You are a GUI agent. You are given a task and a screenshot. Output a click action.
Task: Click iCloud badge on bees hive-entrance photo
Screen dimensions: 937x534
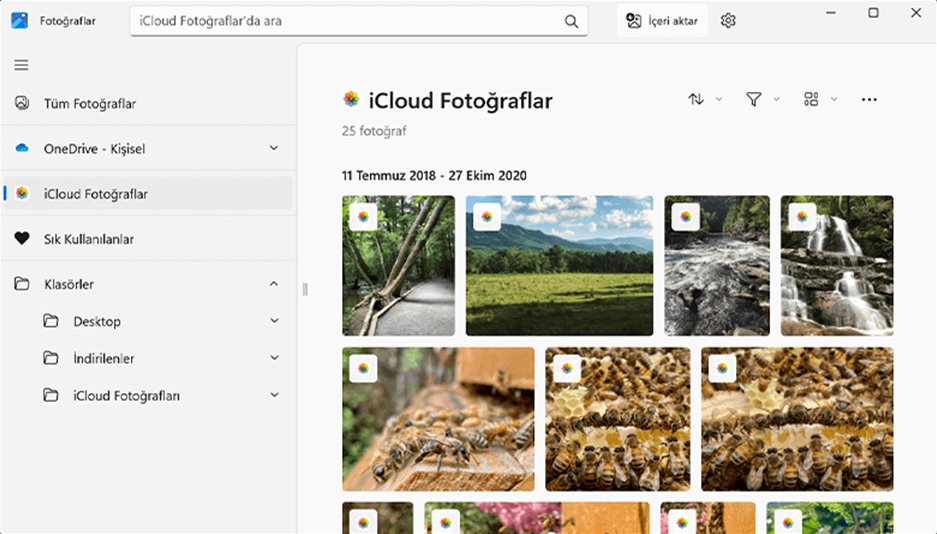[x=363, y=369]
